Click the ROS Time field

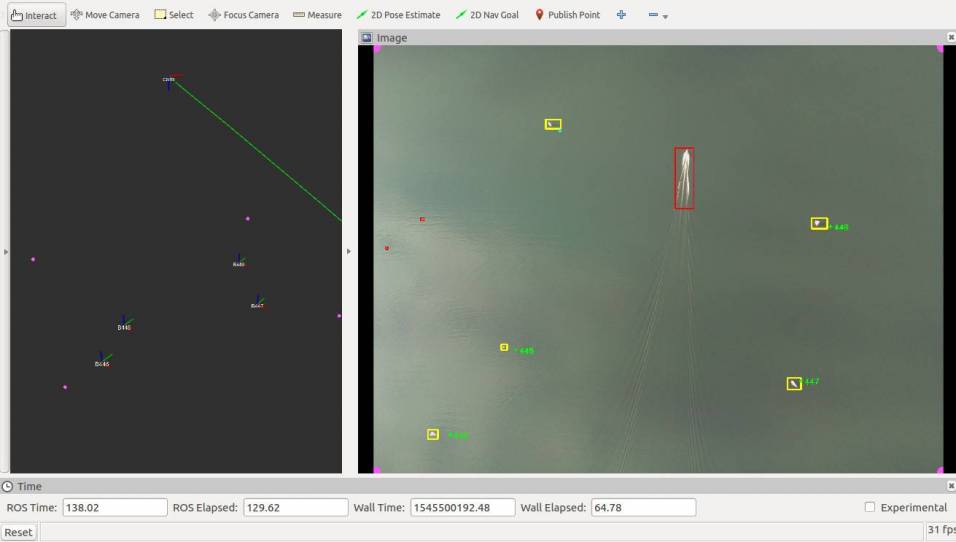pos(114,507)
